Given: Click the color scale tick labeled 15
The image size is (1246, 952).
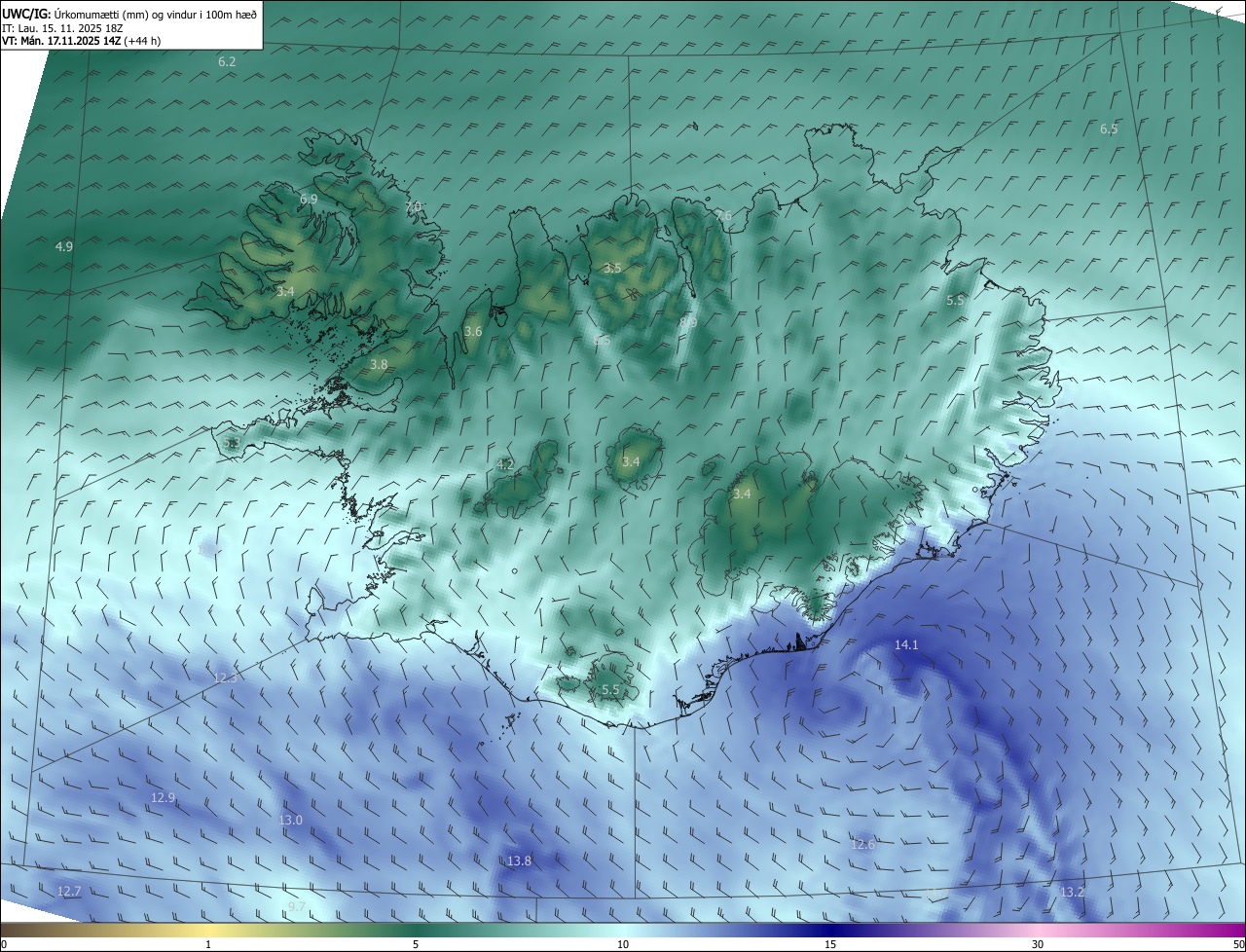Looking at the screenshot, I should 830,944.
